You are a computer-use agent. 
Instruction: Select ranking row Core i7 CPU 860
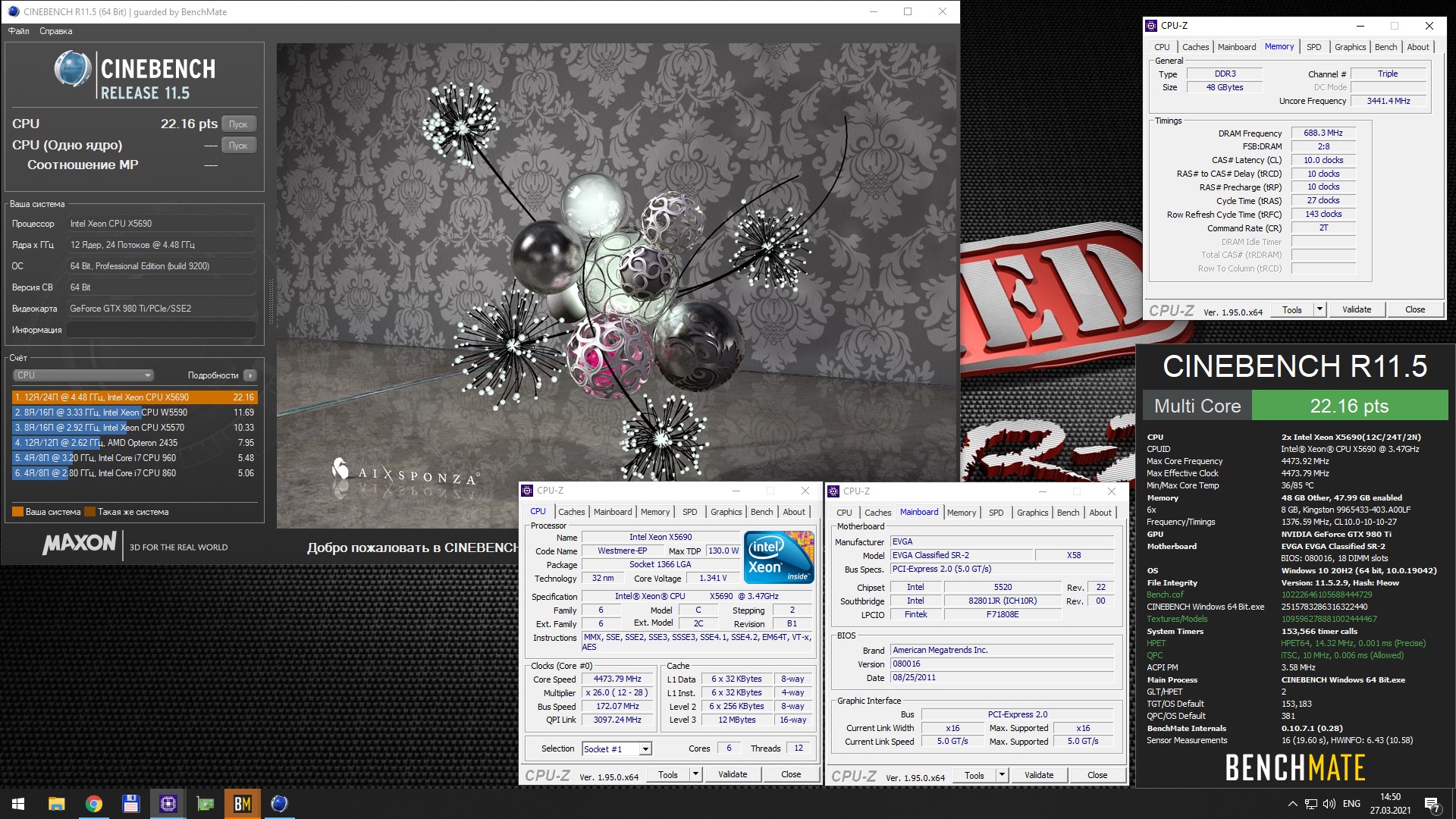[x=134, y=473]
